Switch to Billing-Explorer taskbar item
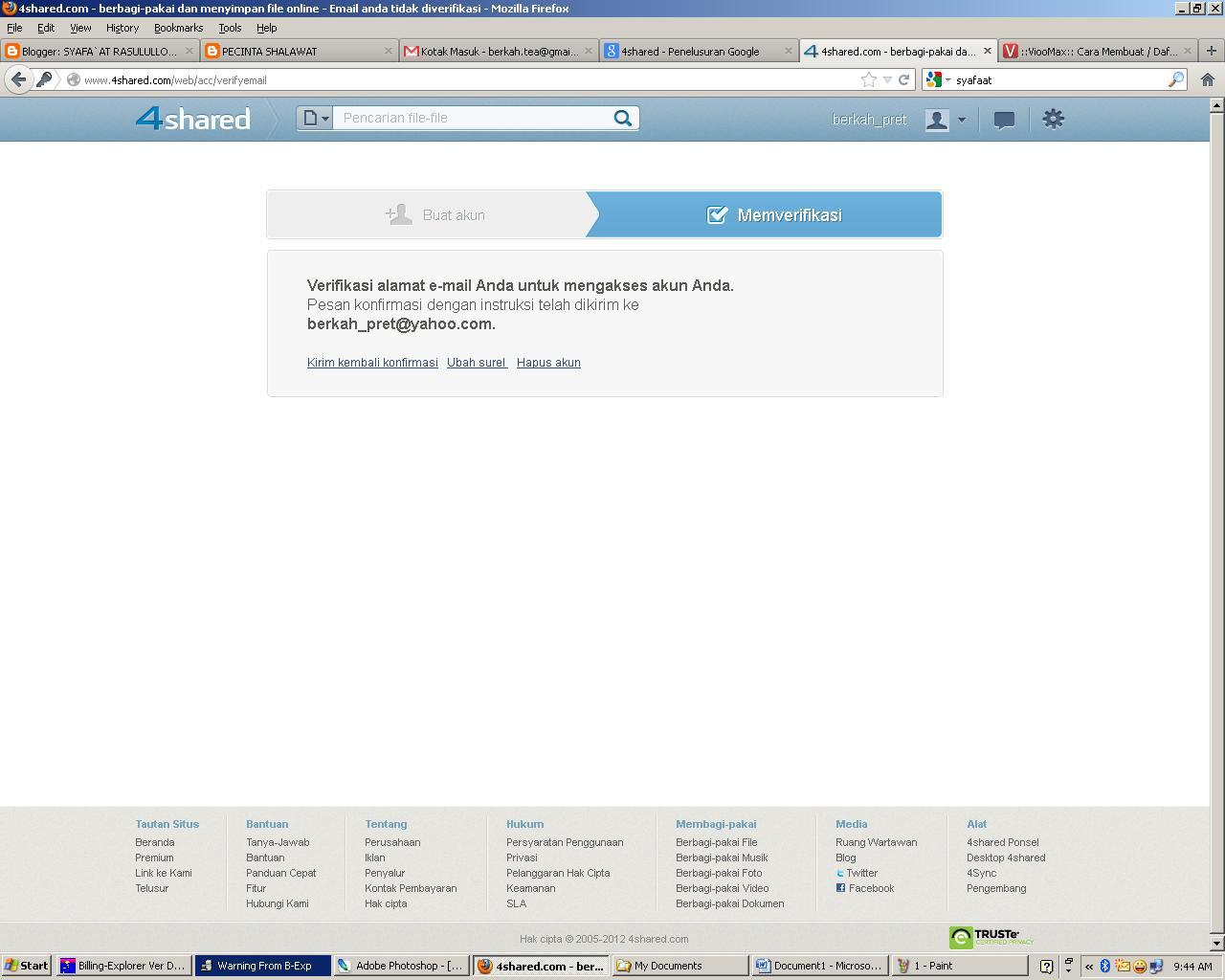The image size is (1225, 980). 123,966
